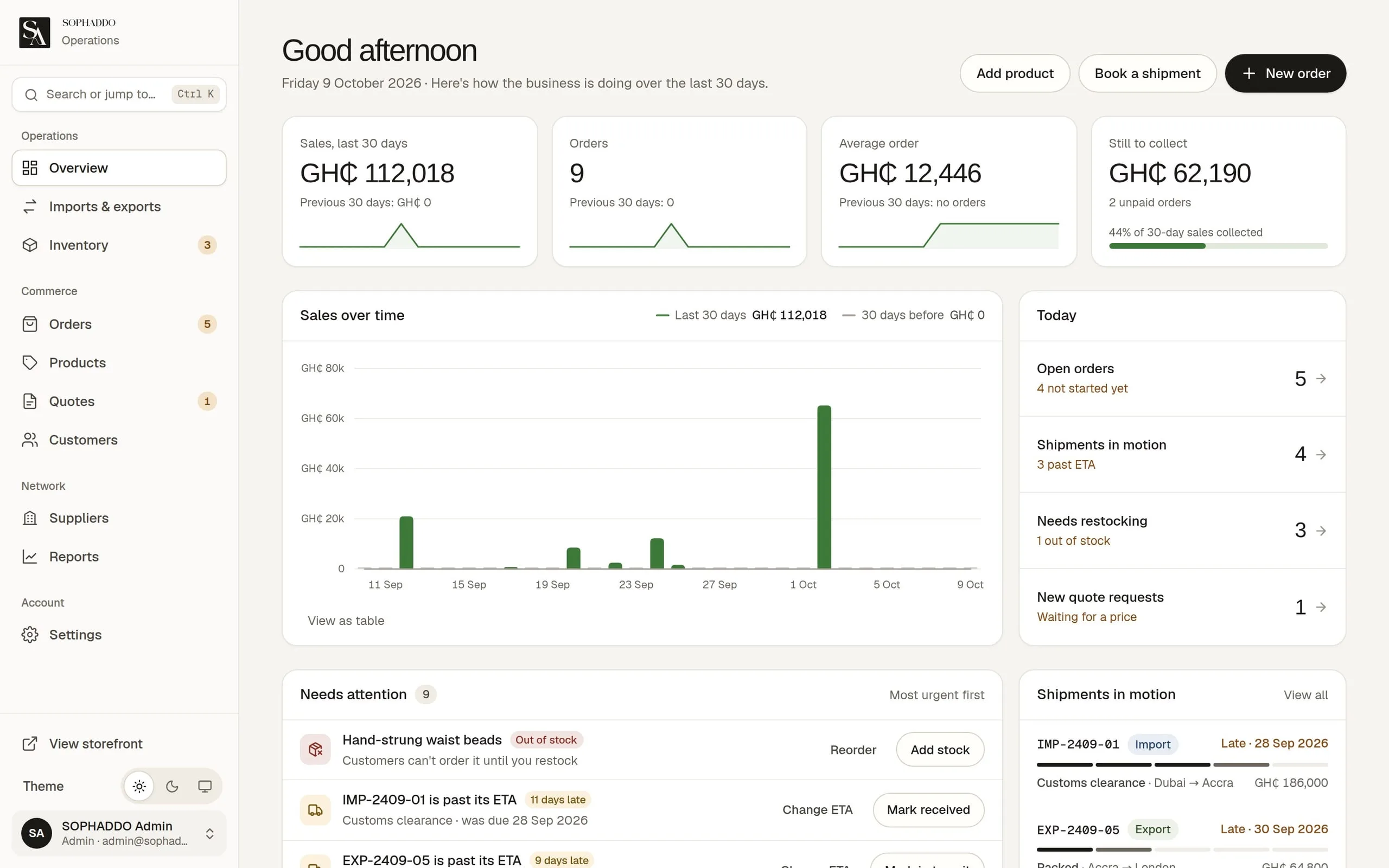Click the Suppliers building icon
Screen dimensions: 1389x868
pos(30,518)
